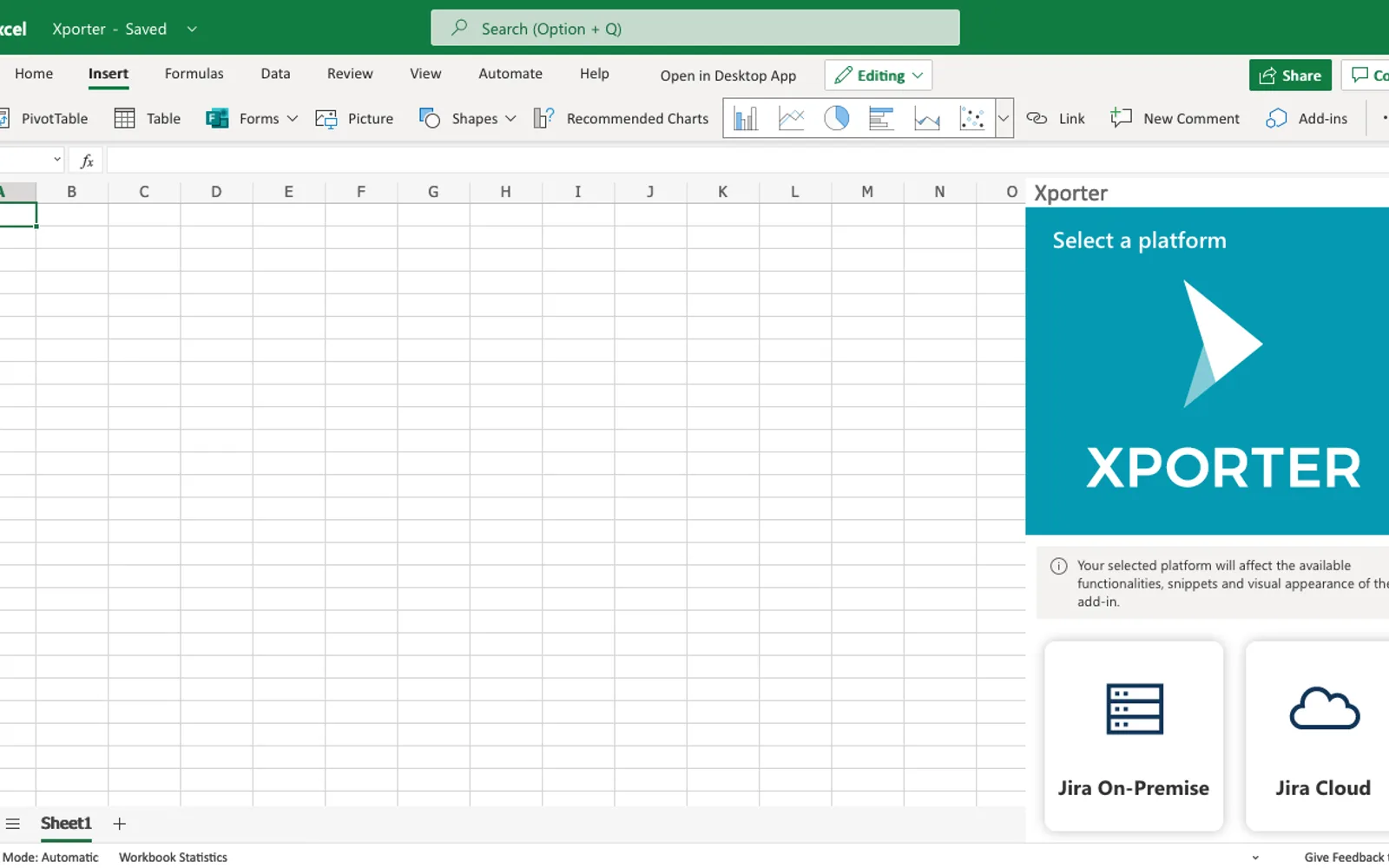Select the Sheet1 tab
Viewport: 1389px width, 868px height.
click(x=66, y=824)
